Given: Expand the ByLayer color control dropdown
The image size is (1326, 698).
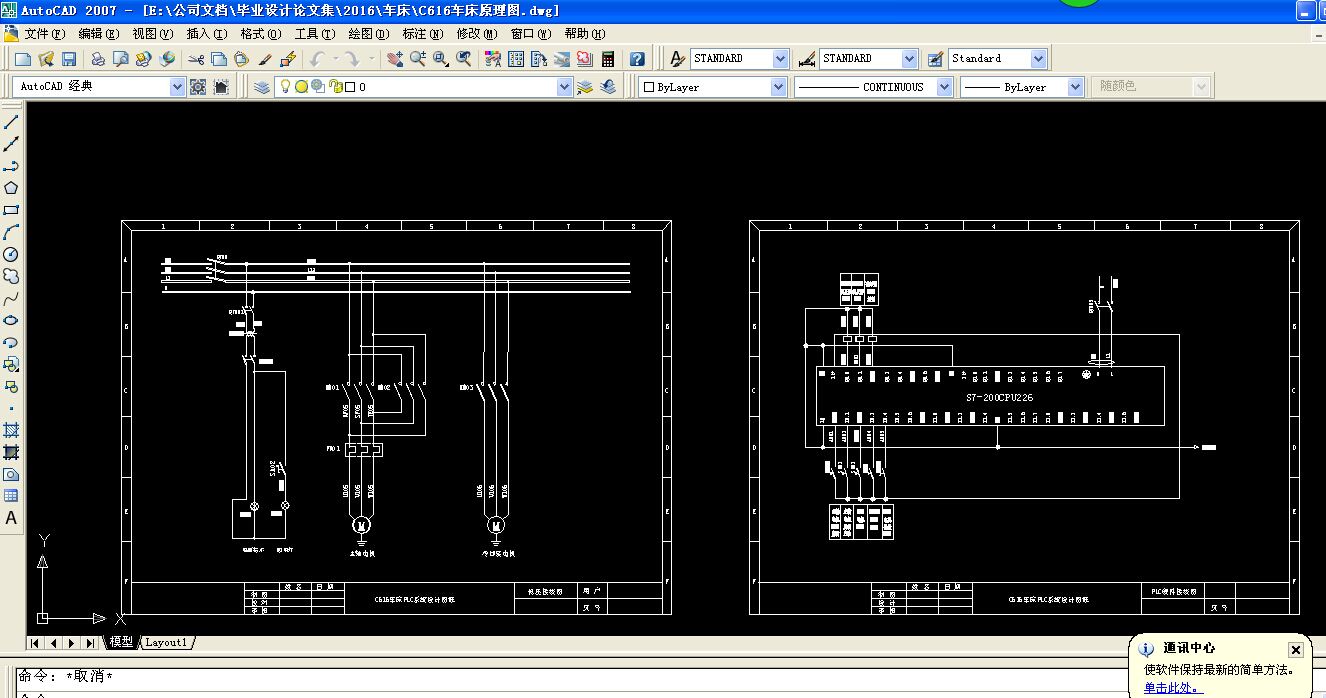Looking at the screenshot, I should pyautogui.click(x=778, y=87).
